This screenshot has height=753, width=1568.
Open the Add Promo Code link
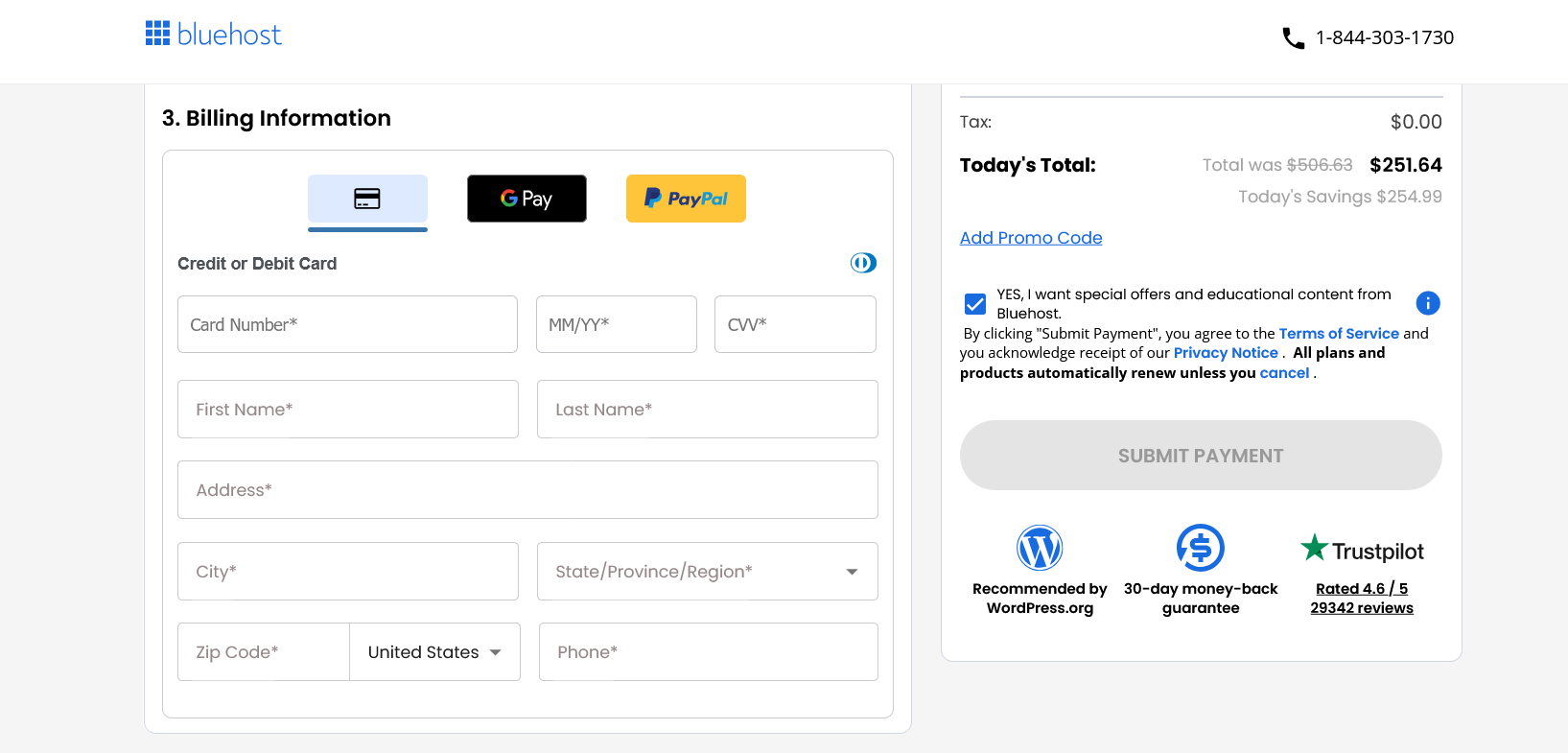1031,238
